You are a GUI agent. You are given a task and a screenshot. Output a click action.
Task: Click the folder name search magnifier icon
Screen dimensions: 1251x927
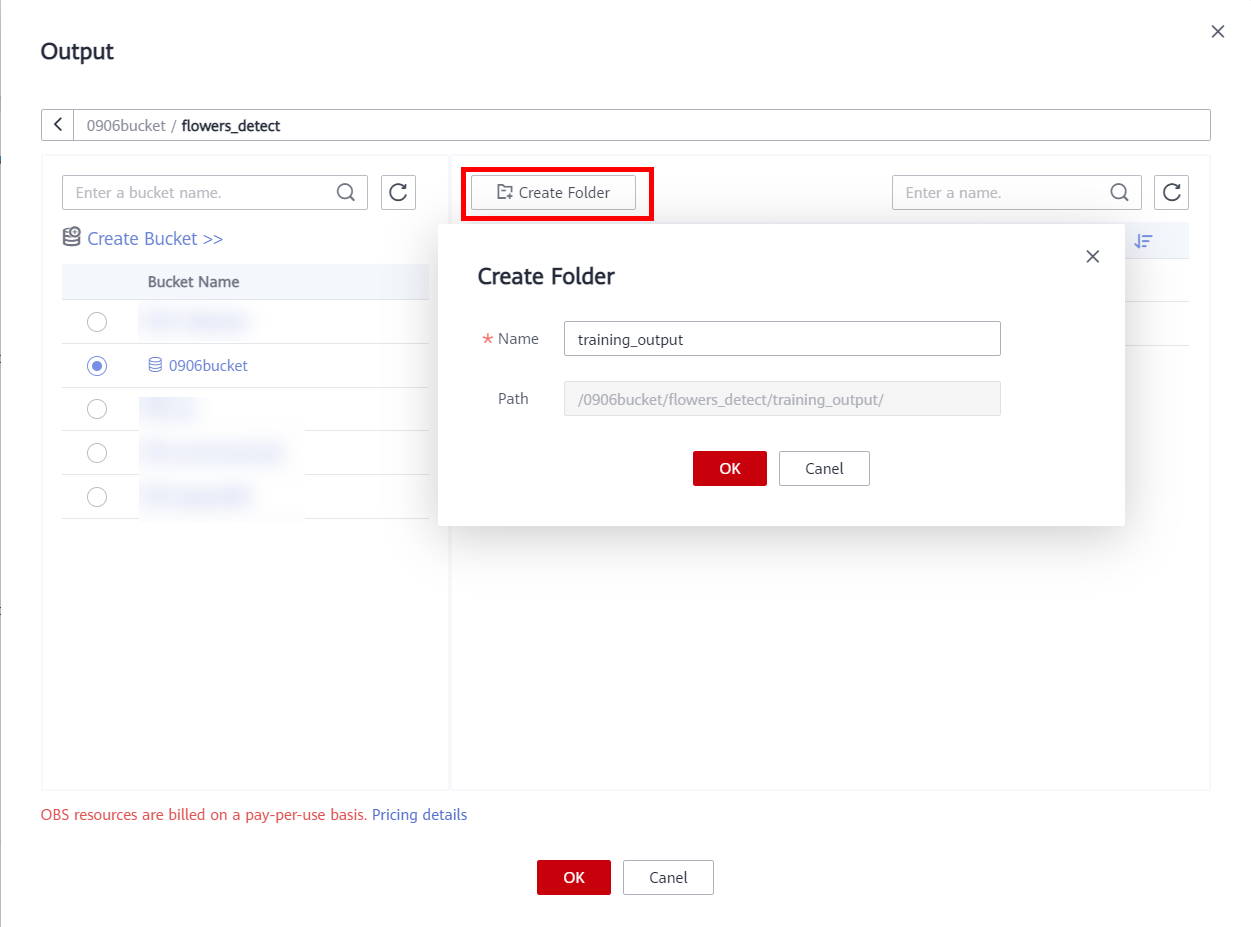[1120, 193]
